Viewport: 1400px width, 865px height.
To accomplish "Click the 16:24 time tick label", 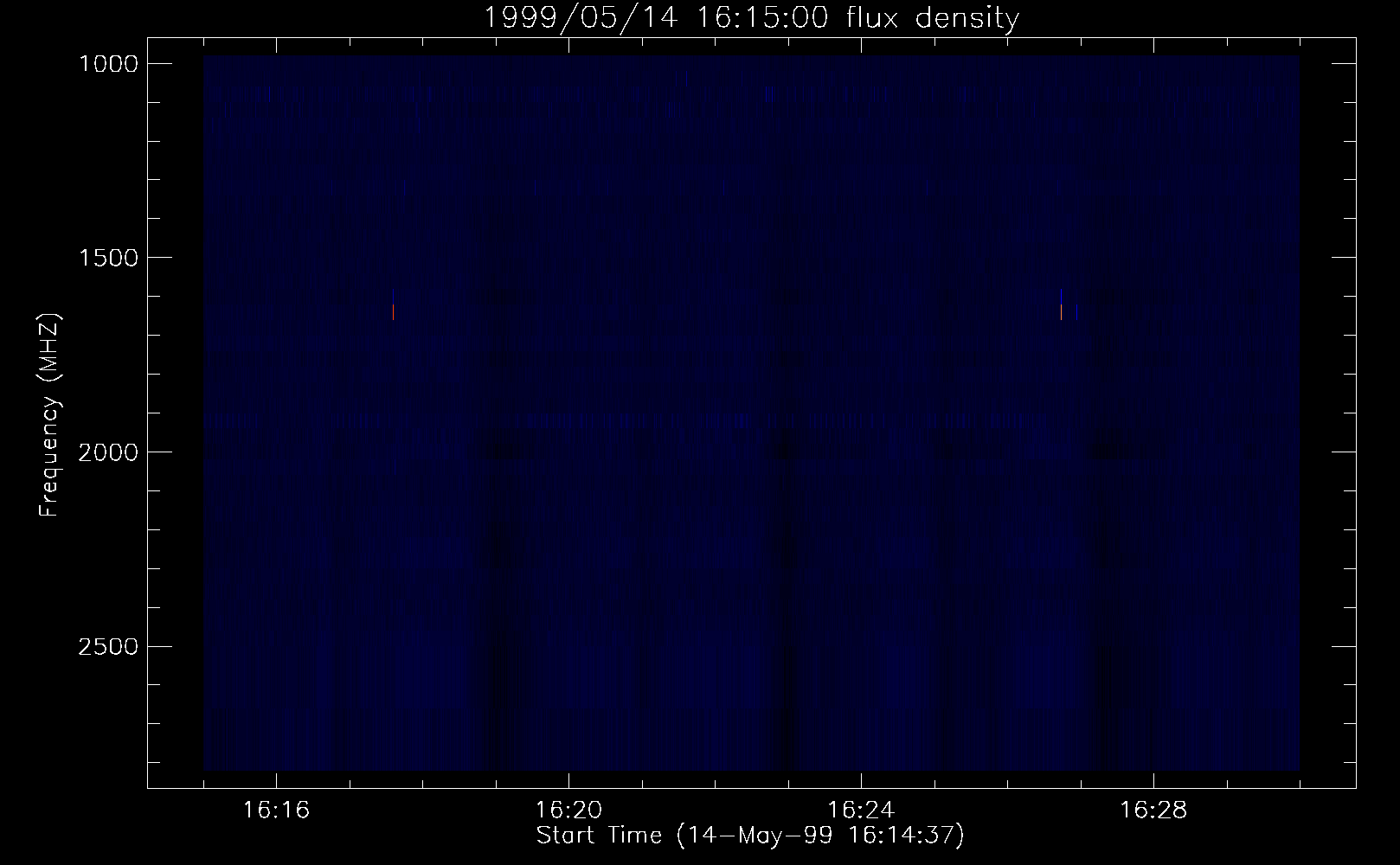I will pyautogui.click(x=862, y=811).
